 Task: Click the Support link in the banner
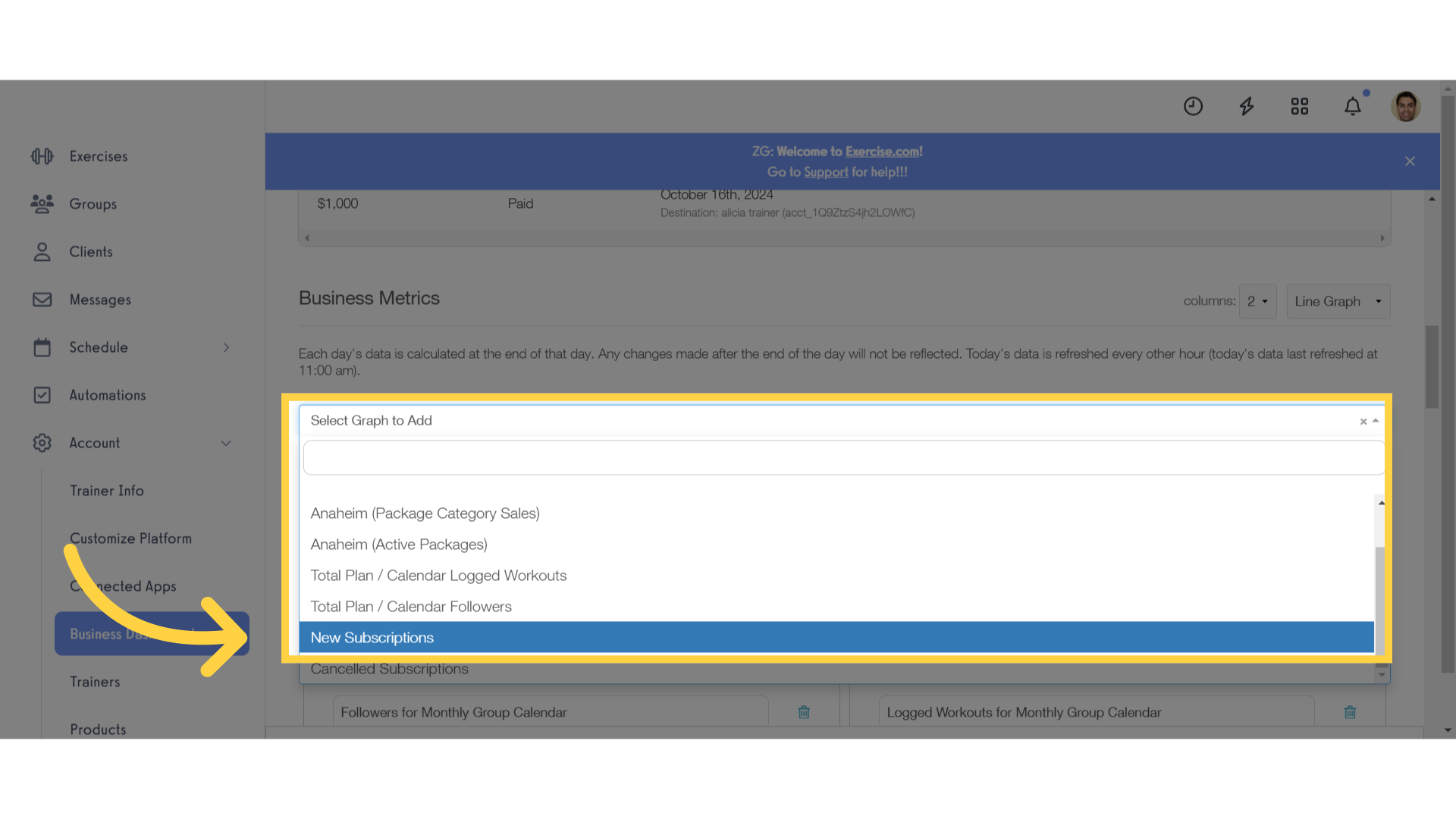click(826, 172)
